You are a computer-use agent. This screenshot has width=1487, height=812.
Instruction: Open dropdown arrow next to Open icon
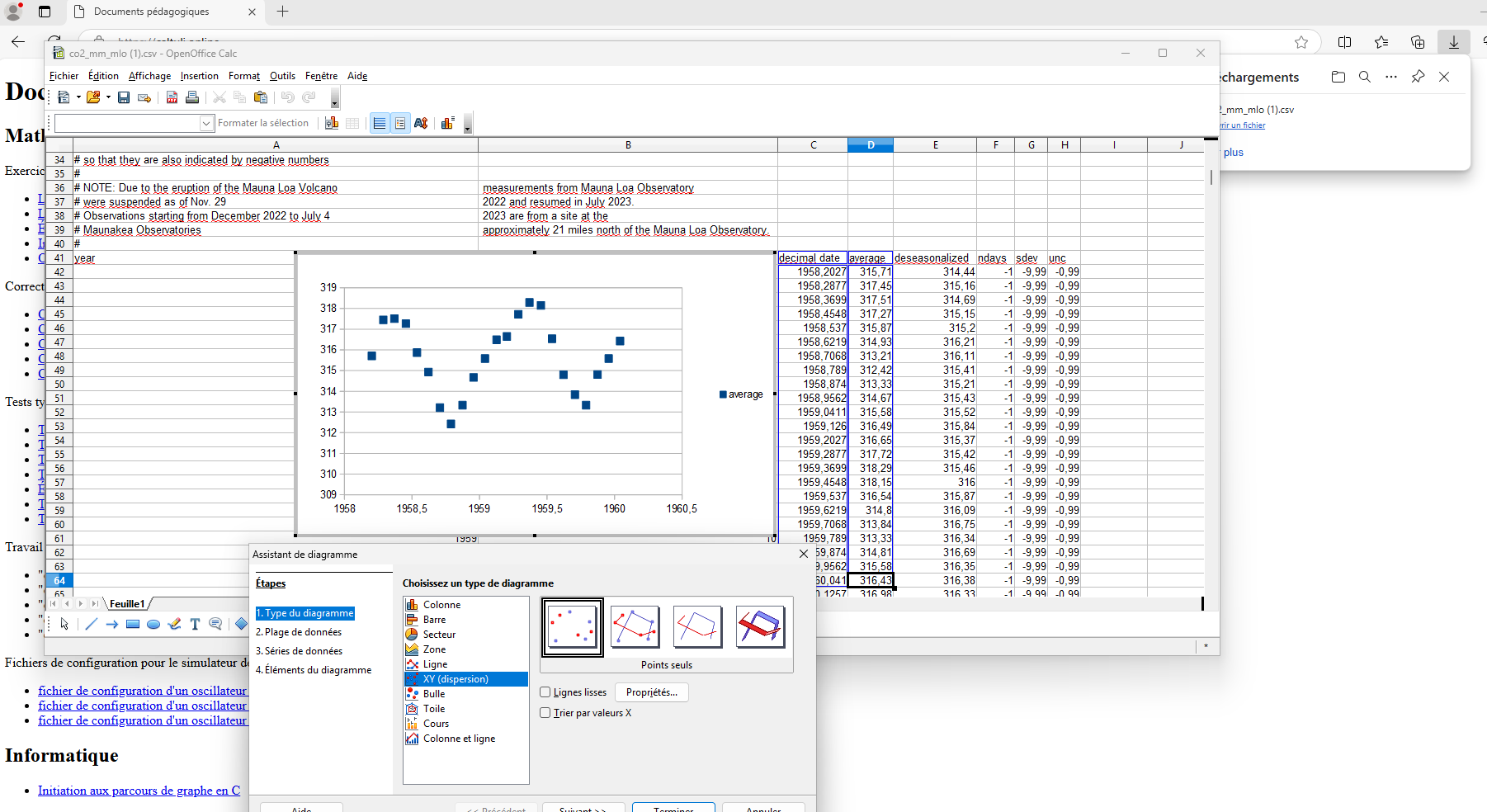pyautogui.click(x=108, y=97)
